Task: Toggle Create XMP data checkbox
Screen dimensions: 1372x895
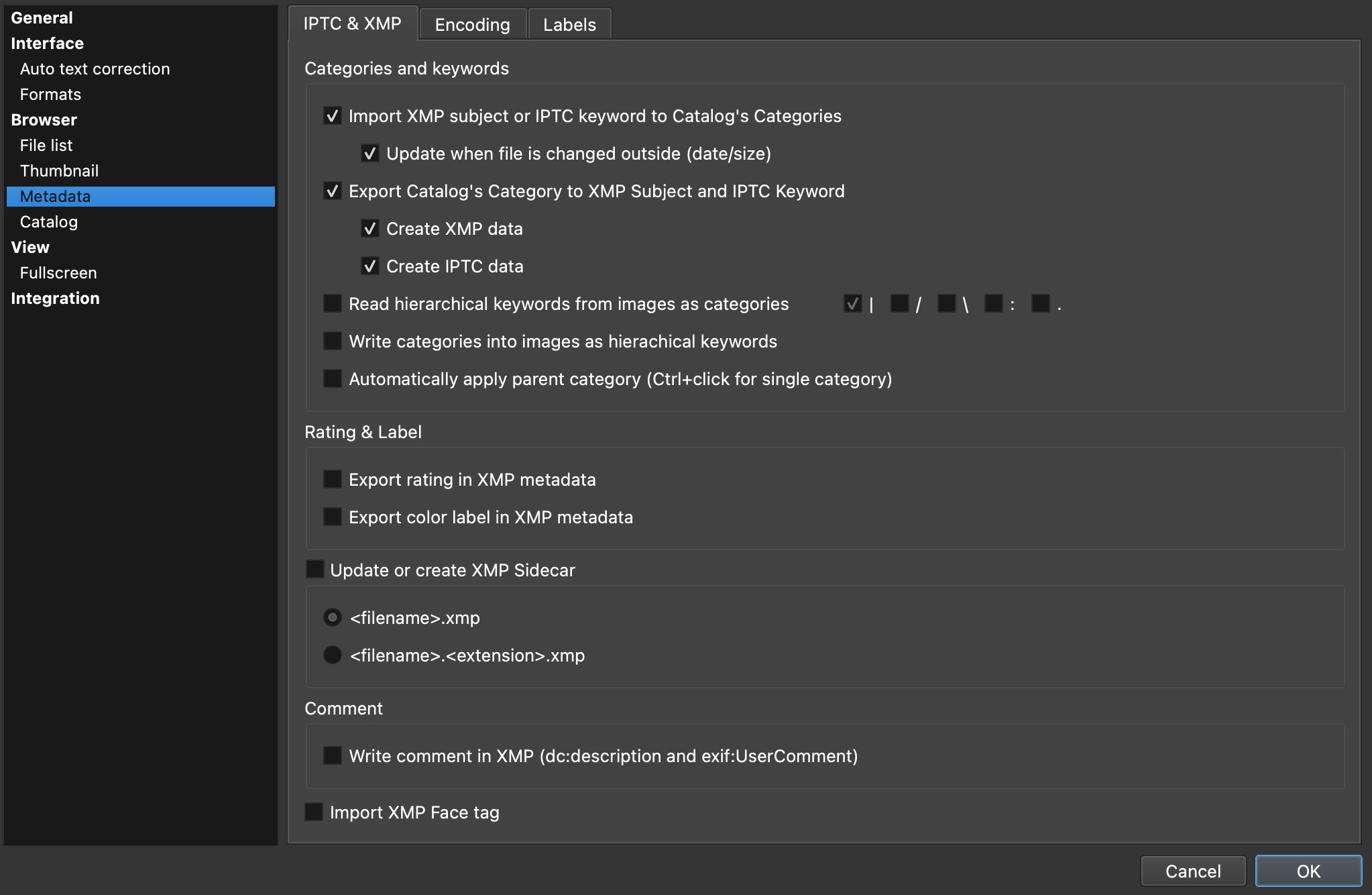Action: [x=370, y=229]
